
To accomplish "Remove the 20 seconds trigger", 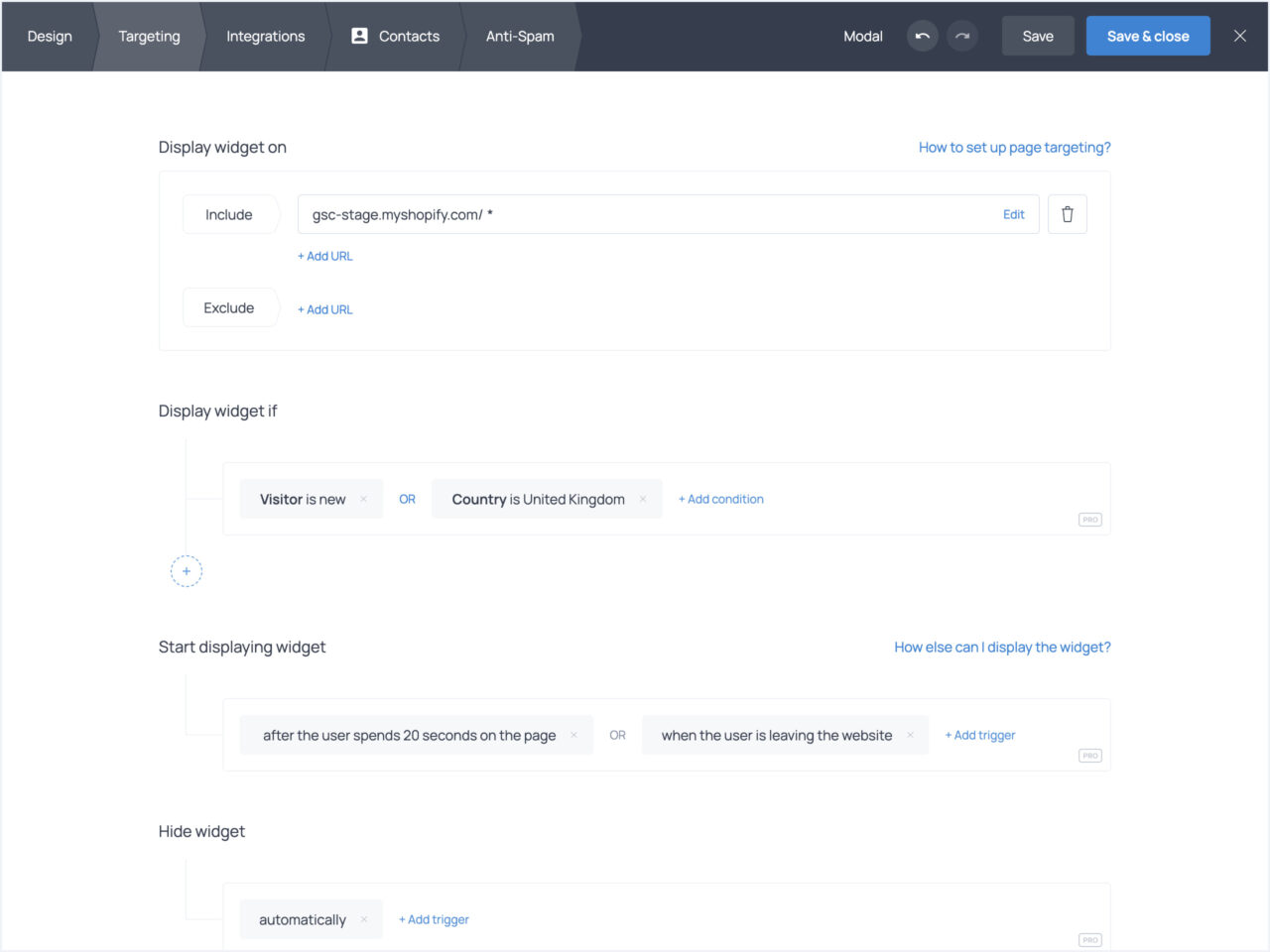I will (573, 735).
